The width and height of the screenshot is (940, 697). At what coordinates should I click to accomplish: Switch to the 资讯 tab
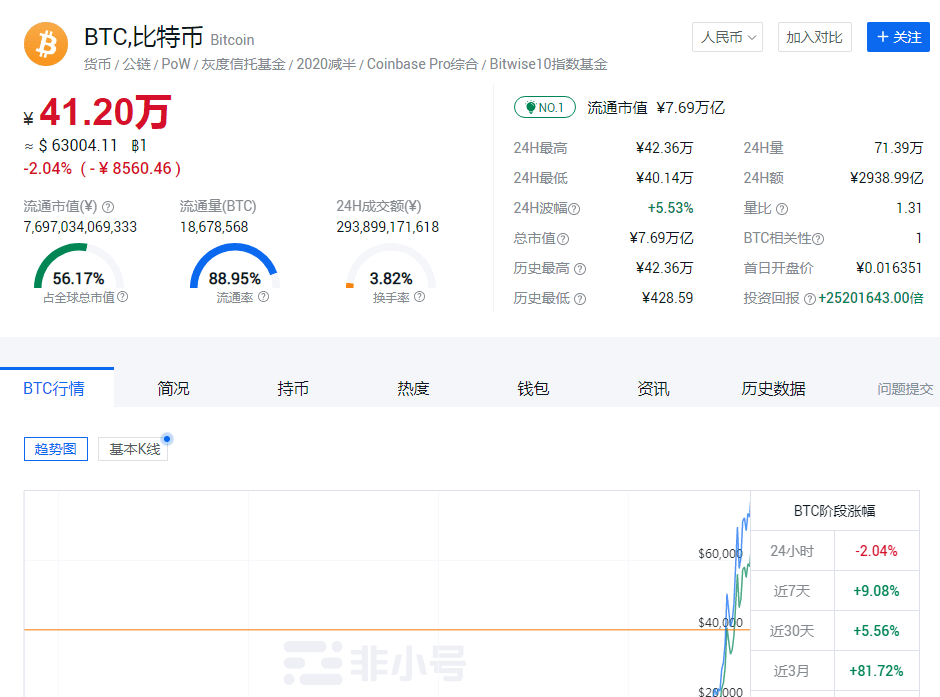653,389
